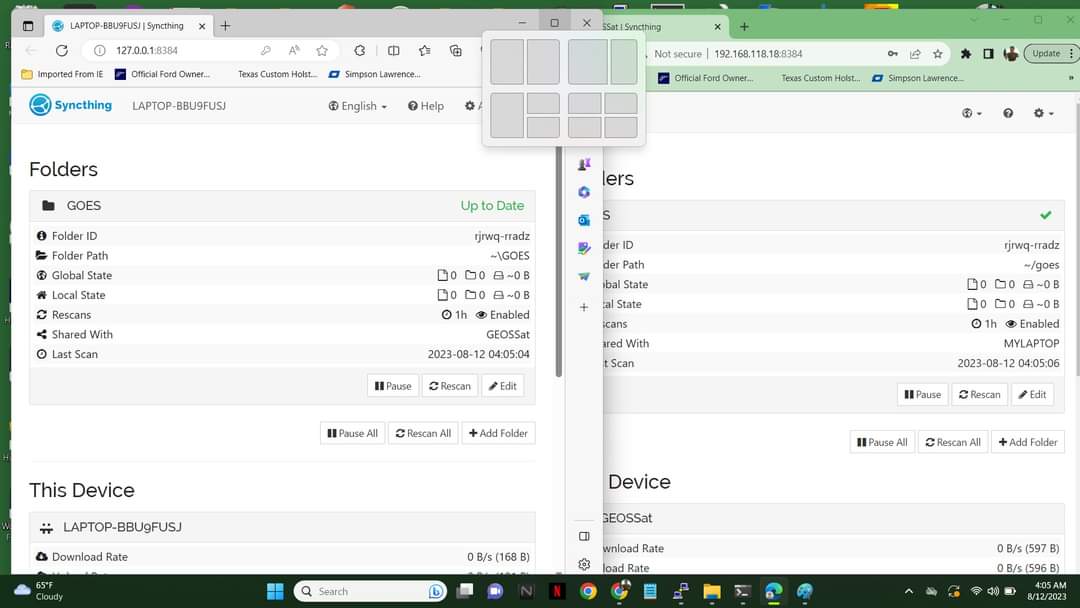This screenshot has width=1080, height=608.
Task: Click Add Folder in Edge window
Action: click(498, 433)
